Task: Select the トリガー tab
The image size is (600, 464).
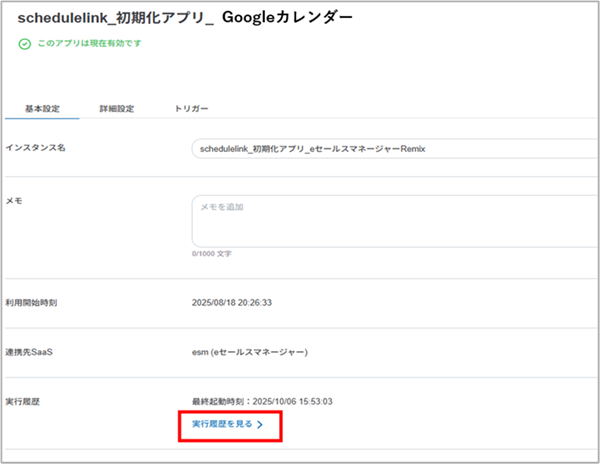Action: [191, 108]
